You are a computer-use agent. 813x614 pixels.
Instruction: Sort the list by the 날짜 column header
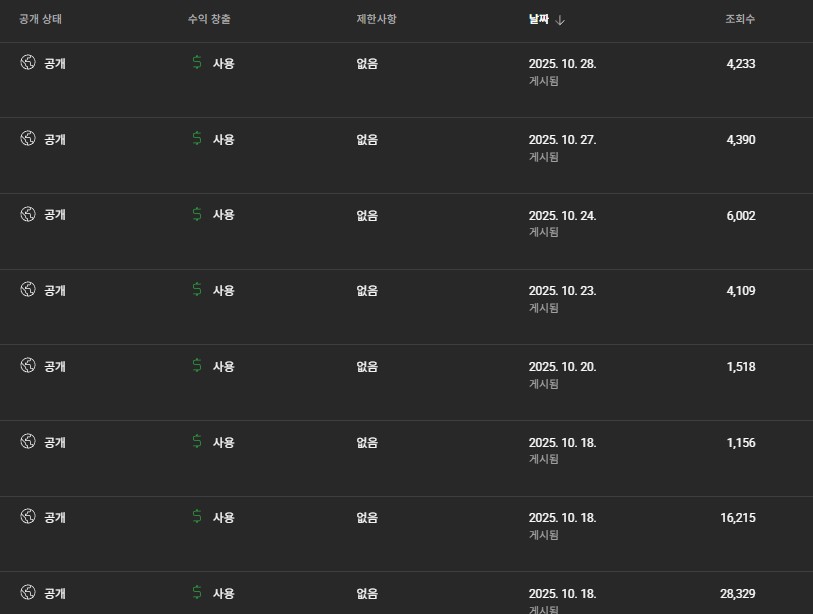pos(539,19)
